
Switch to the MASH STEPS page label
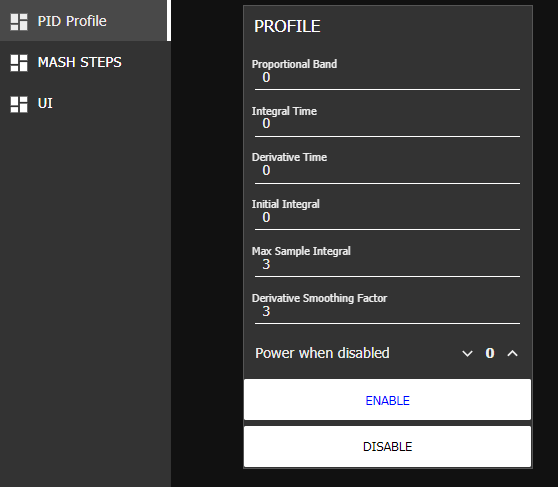point(80,62)
